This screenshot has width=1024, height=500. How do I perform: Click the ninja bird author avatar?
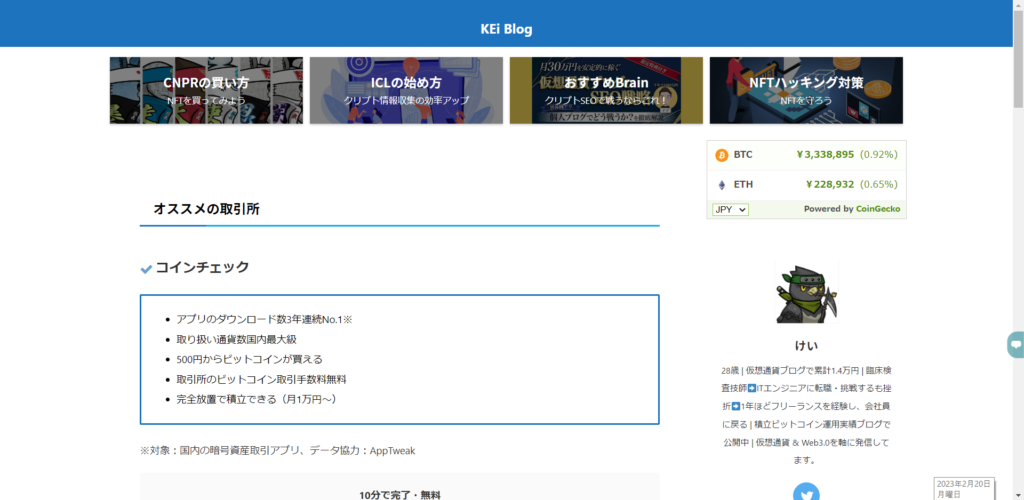click(x=806, y=294)
